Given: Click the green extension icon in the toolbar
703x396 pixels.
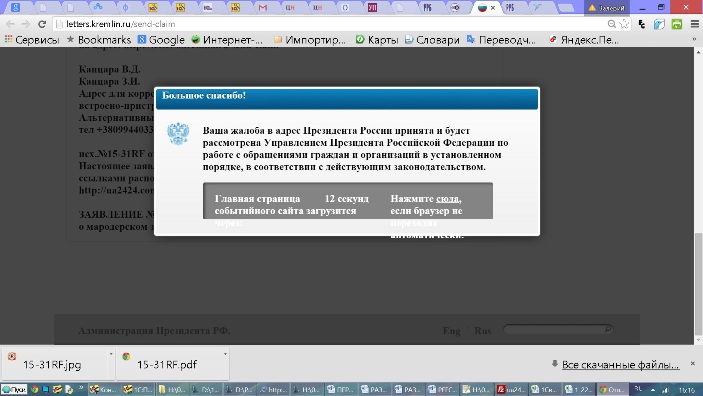Looking at the screenshot, I should [677, 24].
